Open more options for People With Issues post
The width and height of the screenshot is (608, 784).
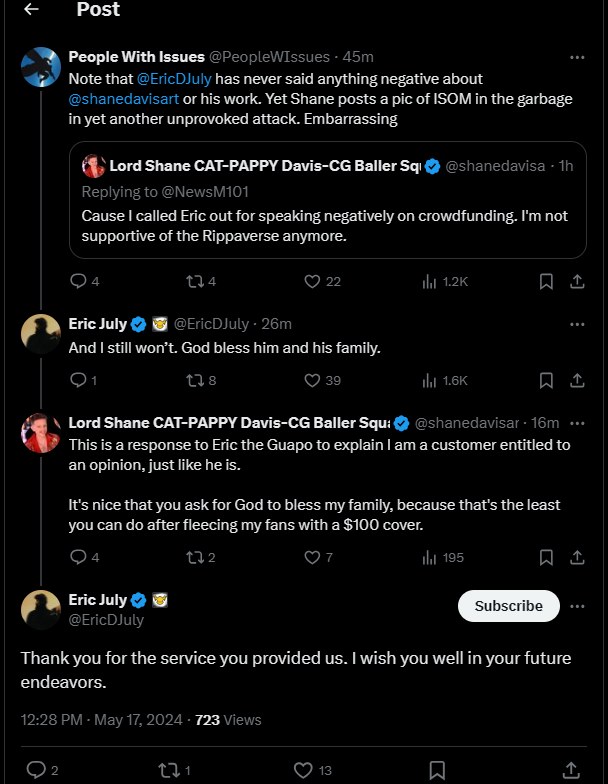pos(577,58)
